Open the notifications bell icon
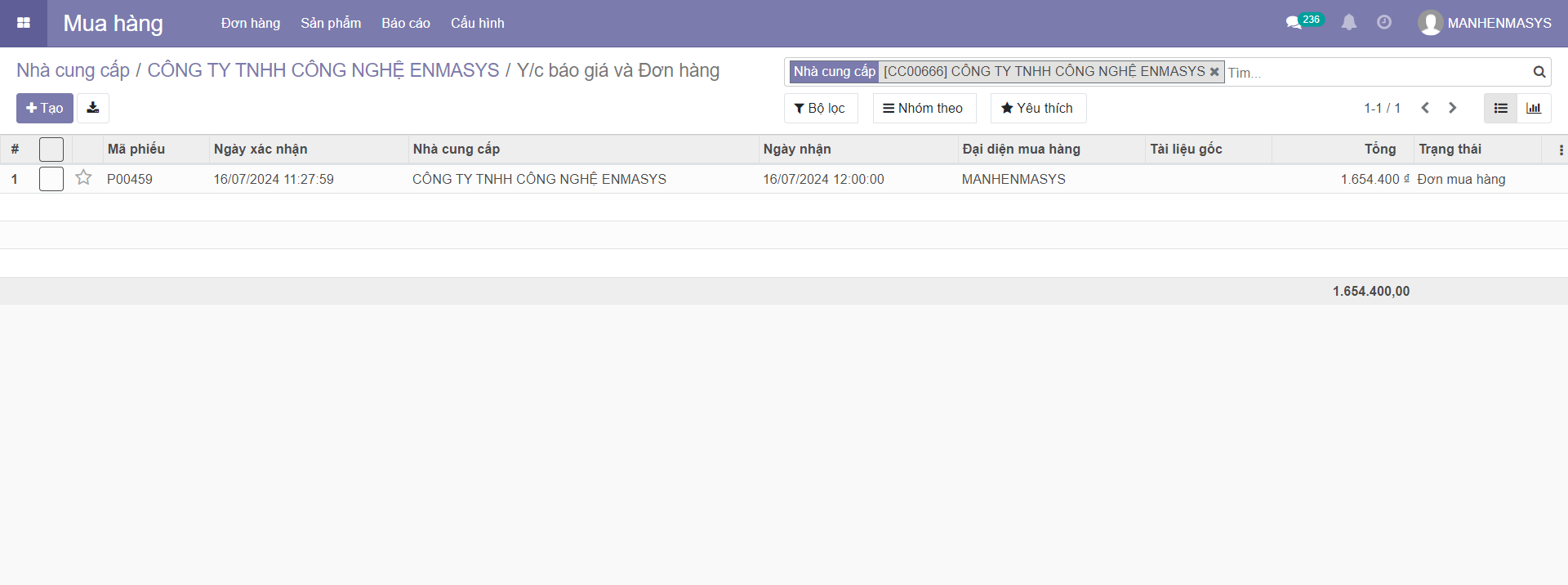Image resolution: width=1568 pixels, height=585 pixels. [x=1349, y=23]
